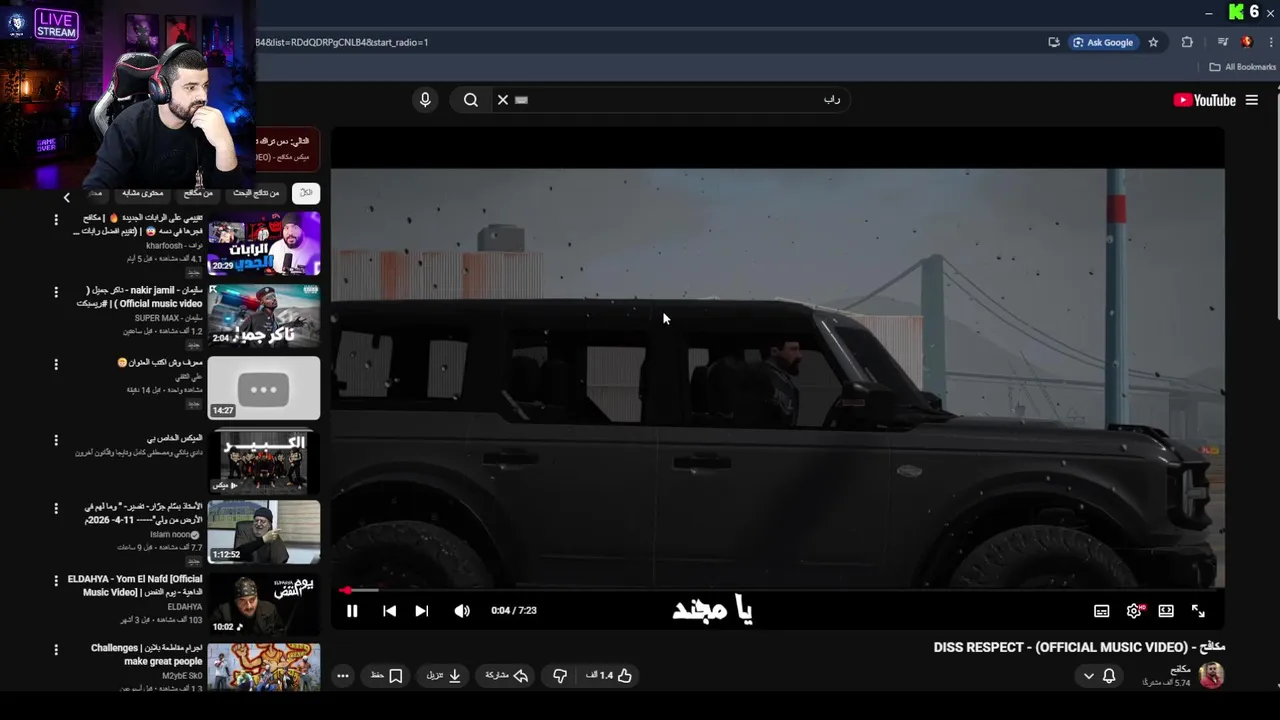Click the DISS RESPECT video title

pyautogui.click(x=1079, y=648)
